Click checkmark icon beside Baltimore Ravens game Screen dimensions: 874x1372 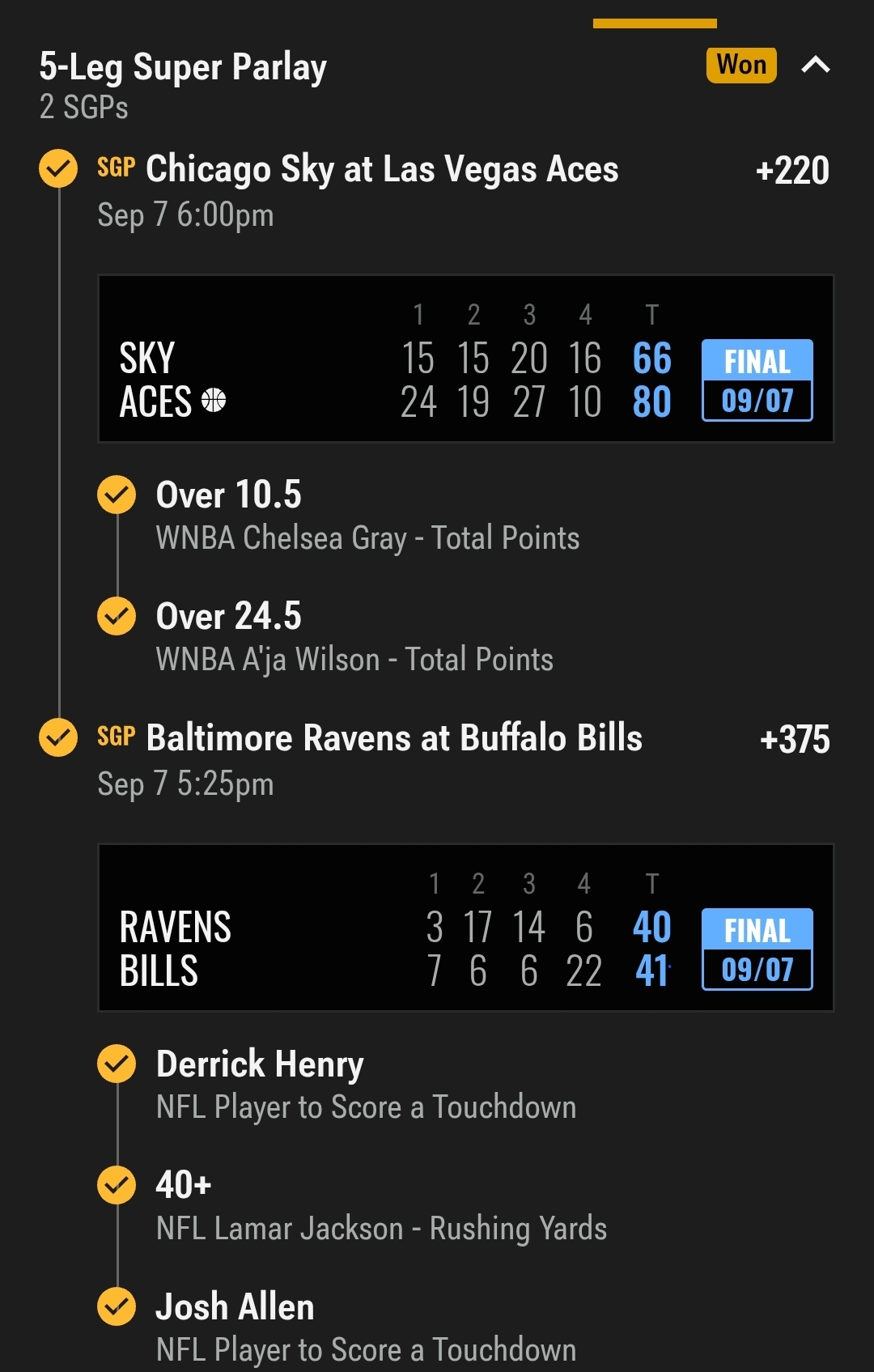tap(58, 737)
